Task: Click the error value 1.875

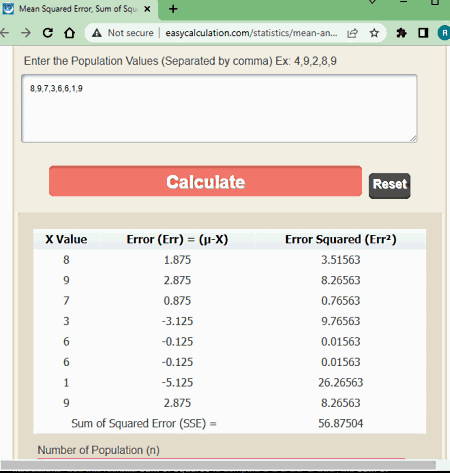Action: point(177,260)
